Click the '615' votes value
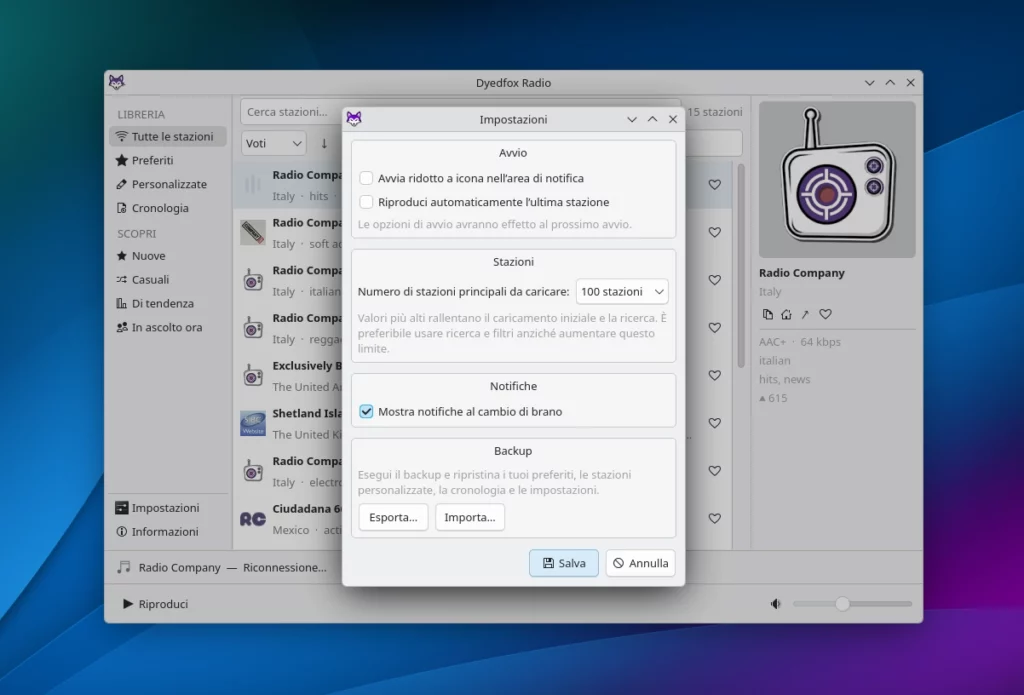The width and height of the screenshot is (1024, 695). (777, 398)
